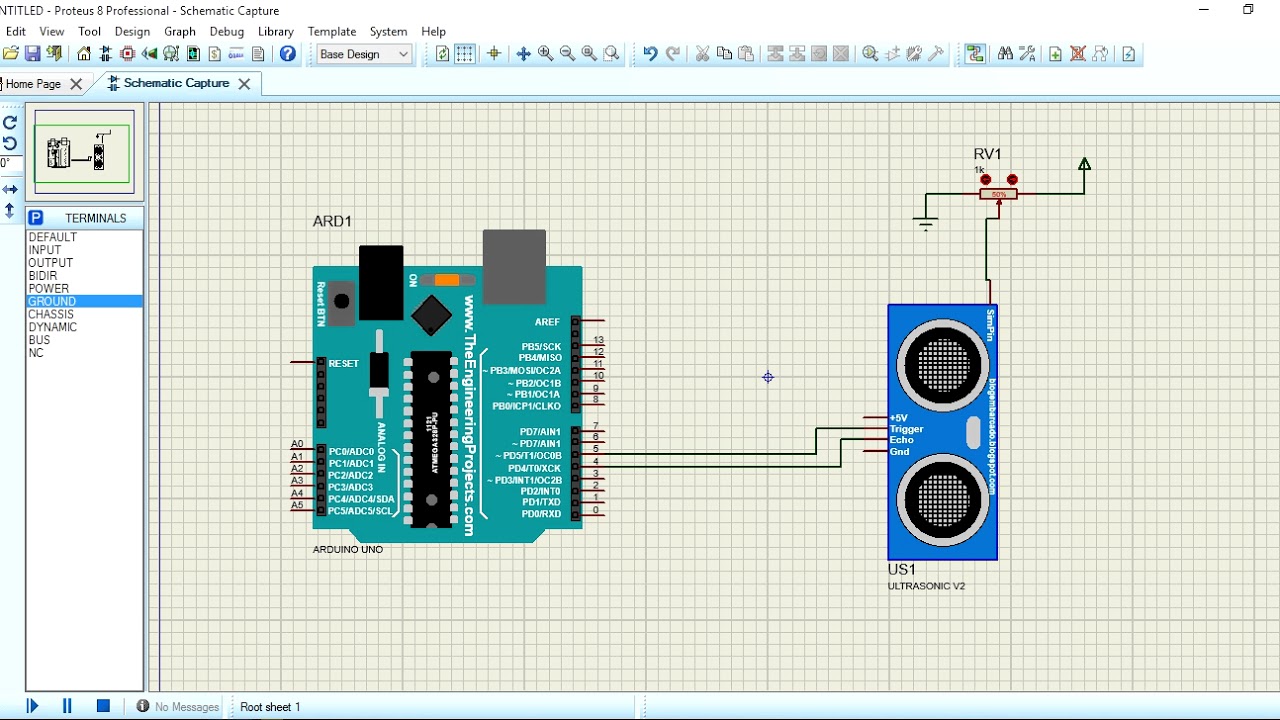Toggle the false origin crosshair icon

494,54
